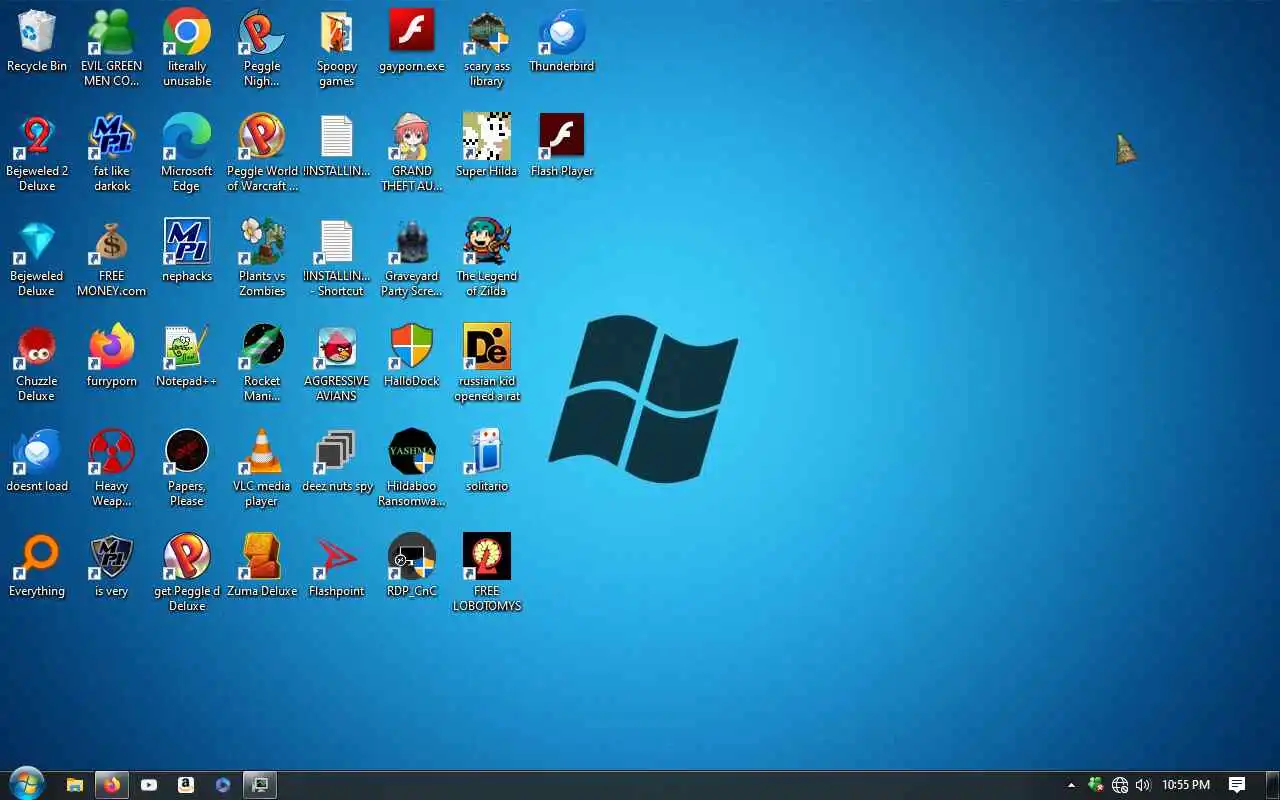Open the notification center icon
Screen dimensions: 1280x800
click(1237, 785)
